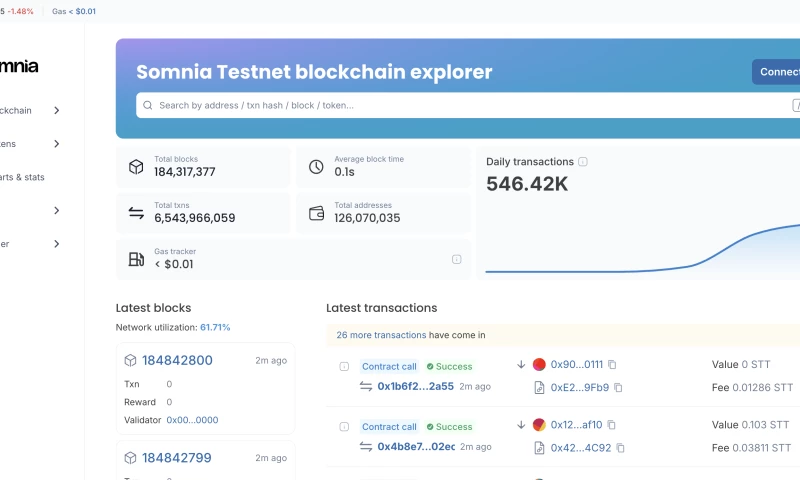Click the Total txns value 6,543,966,059

click(195, 218)
